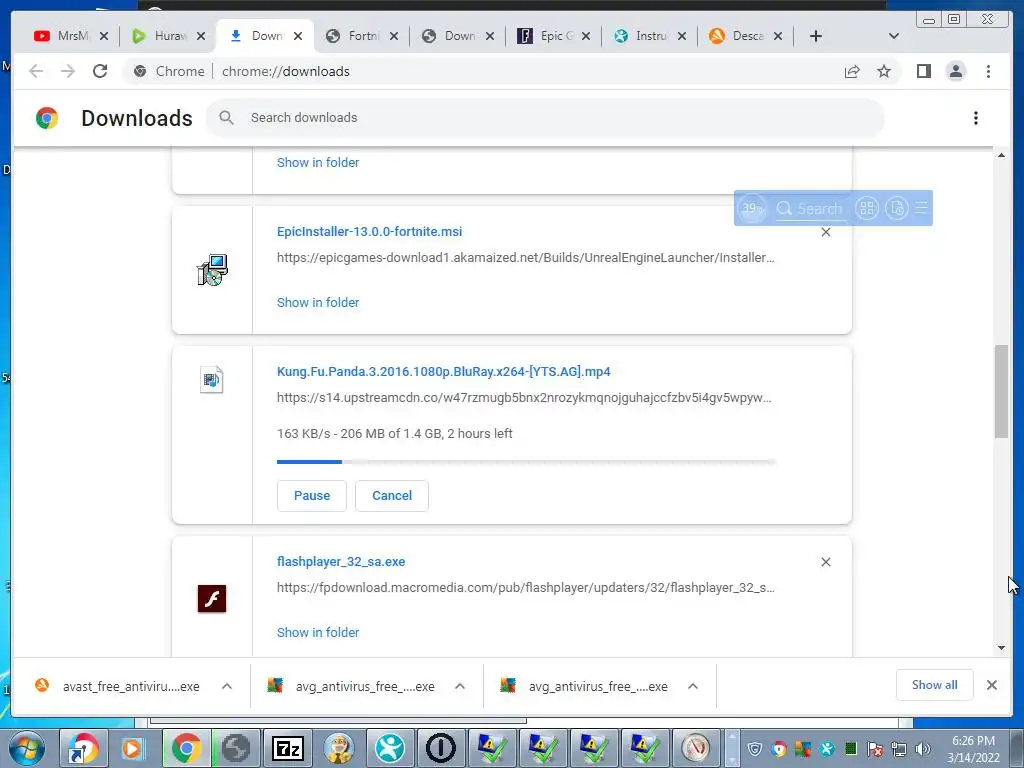Click the Flash Player file icon
This screenshot has height=768, width=1024.
212,598
